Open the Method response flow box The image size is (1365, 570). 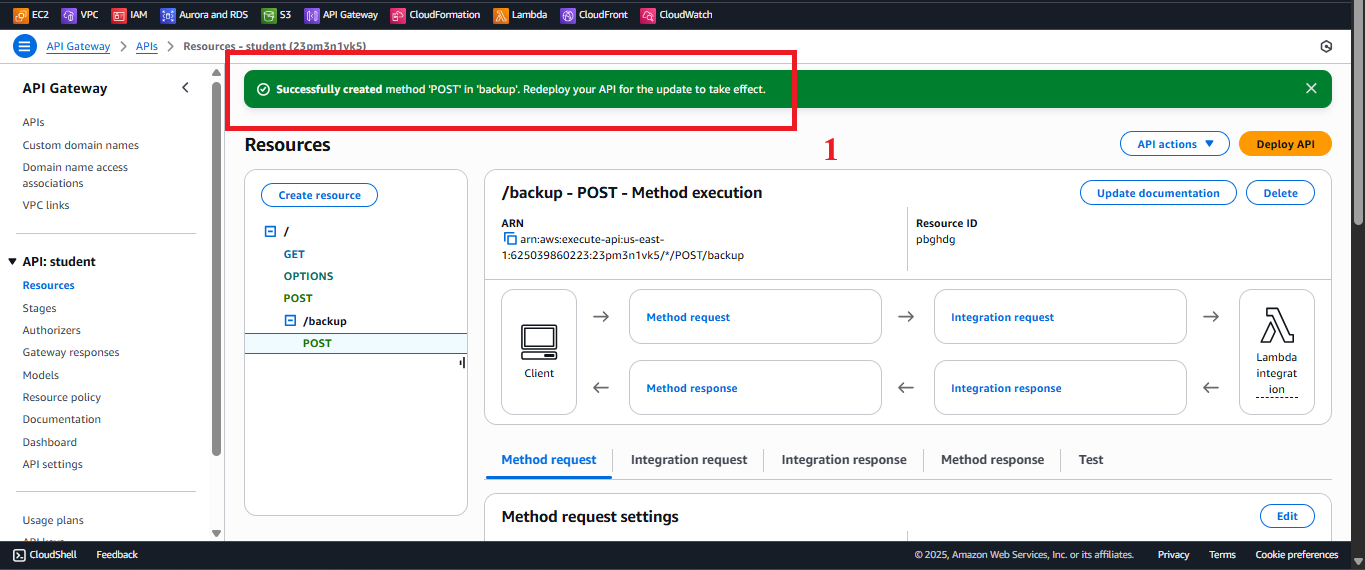tap(755, 388)
